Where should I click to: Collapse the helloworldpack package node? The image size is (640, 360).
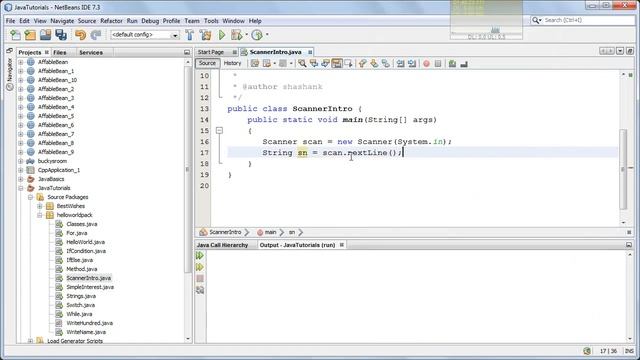40,215
